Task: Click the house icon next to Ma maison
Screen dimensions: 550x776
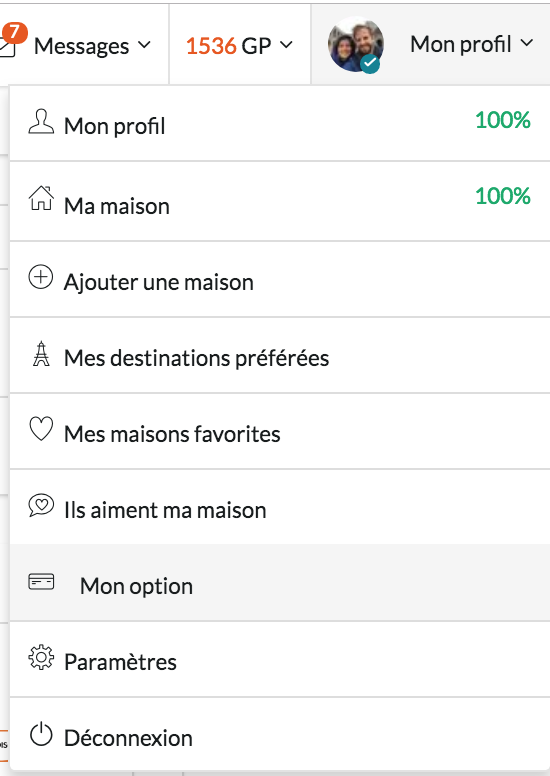Action: click(41, 198)
